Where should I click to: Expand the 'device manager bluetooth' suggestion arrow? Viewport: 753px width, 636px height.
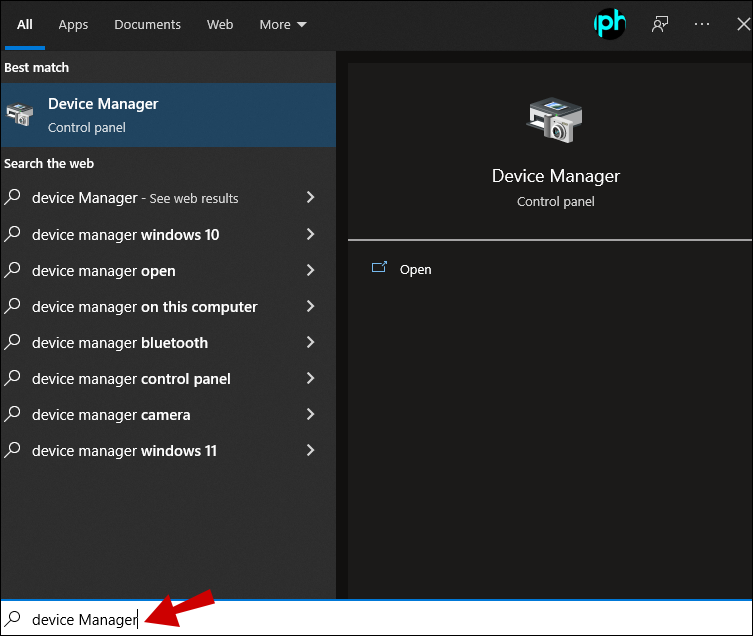[310, 342]
